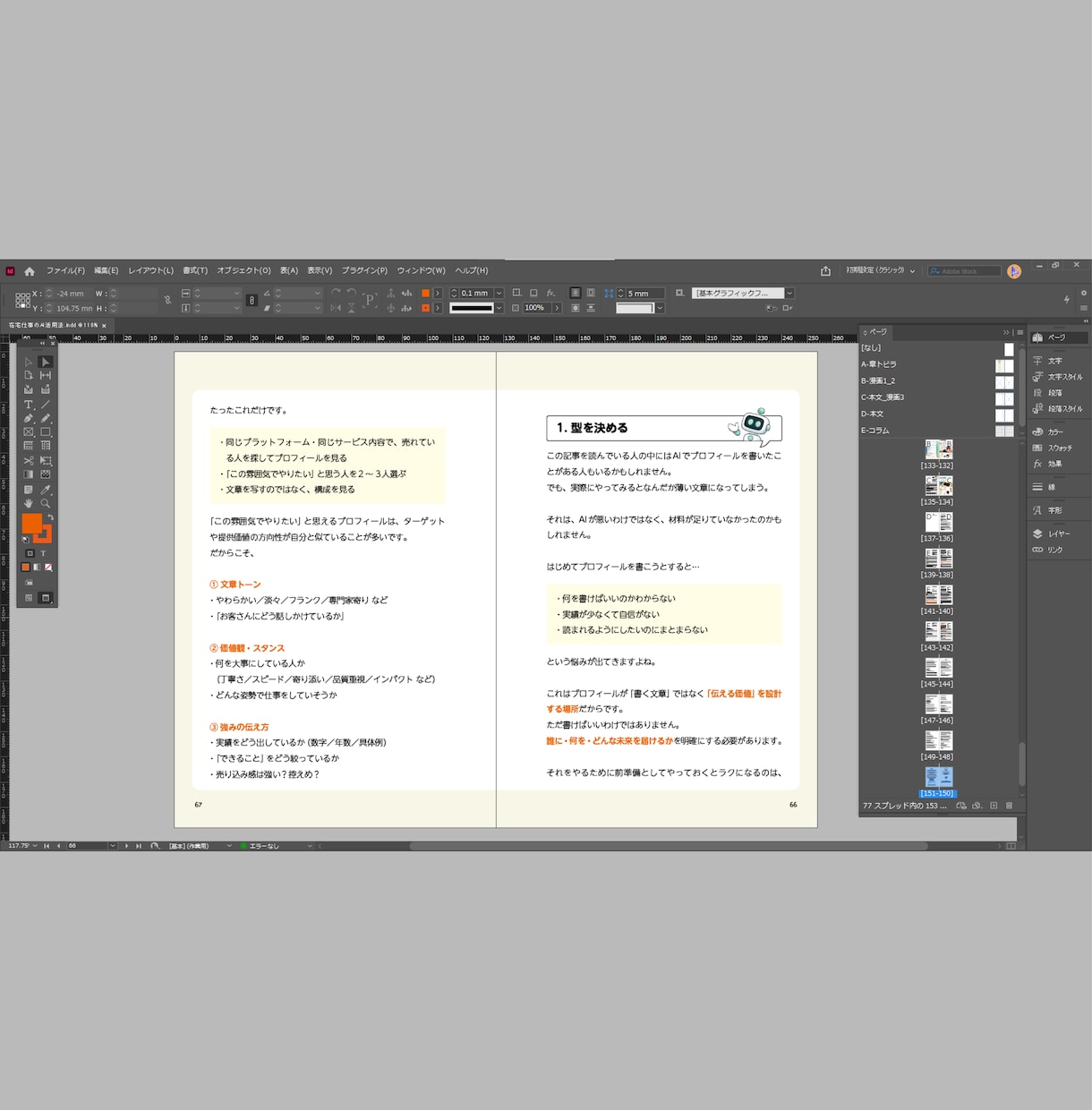Screen dimensions: 1092x1110
Task: Switch to the ページ panel tab
Action: (x=876, y=332)
